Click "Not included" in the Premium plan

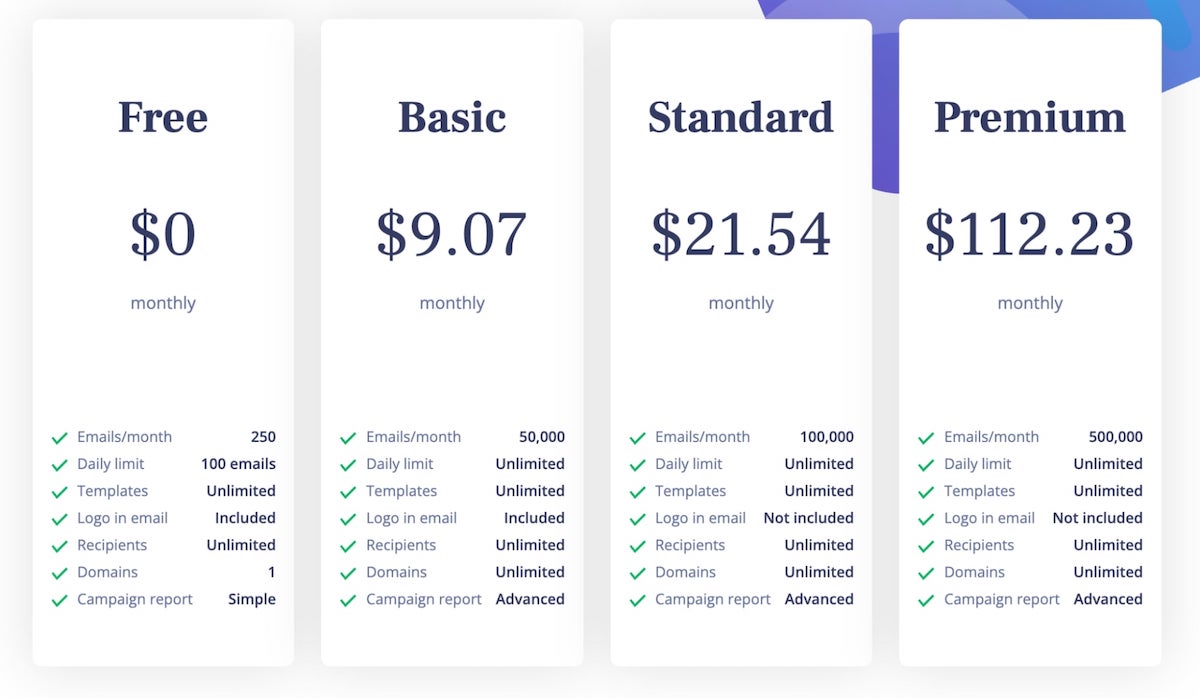(x=1097, y=518)
